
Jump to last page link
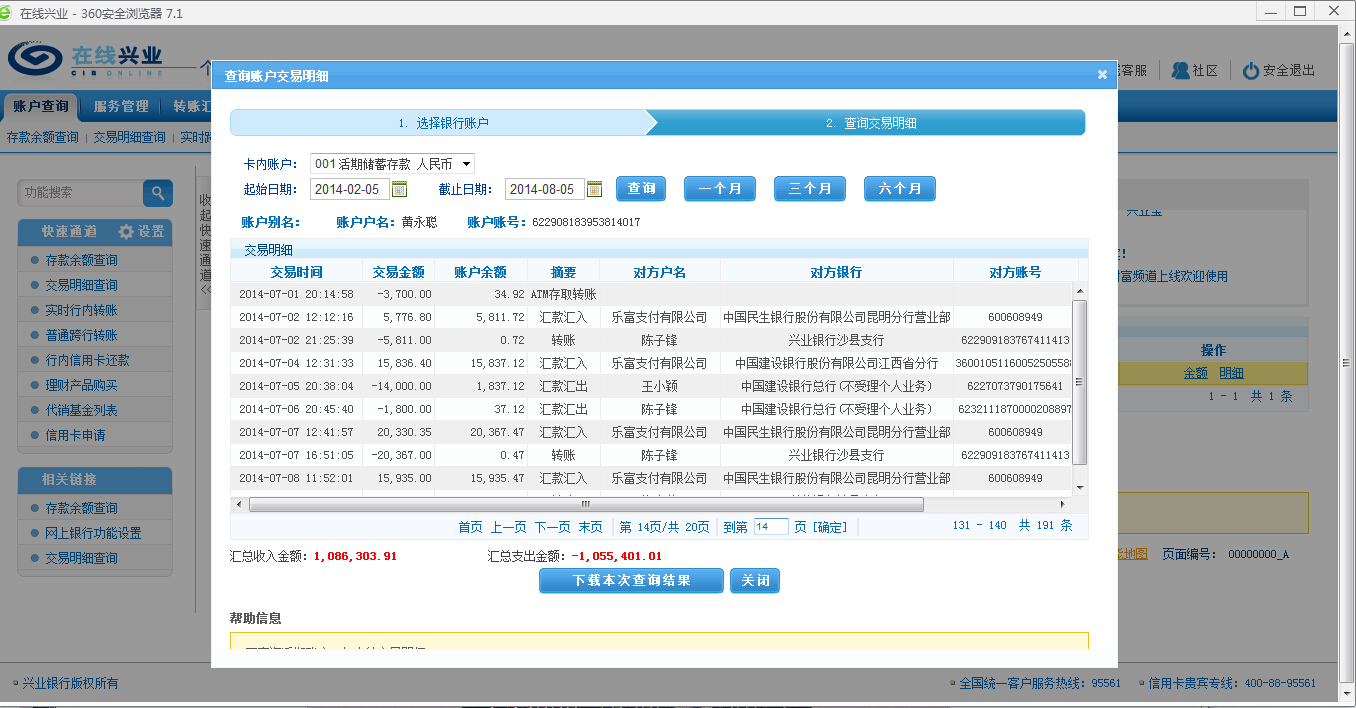(590, 527)
